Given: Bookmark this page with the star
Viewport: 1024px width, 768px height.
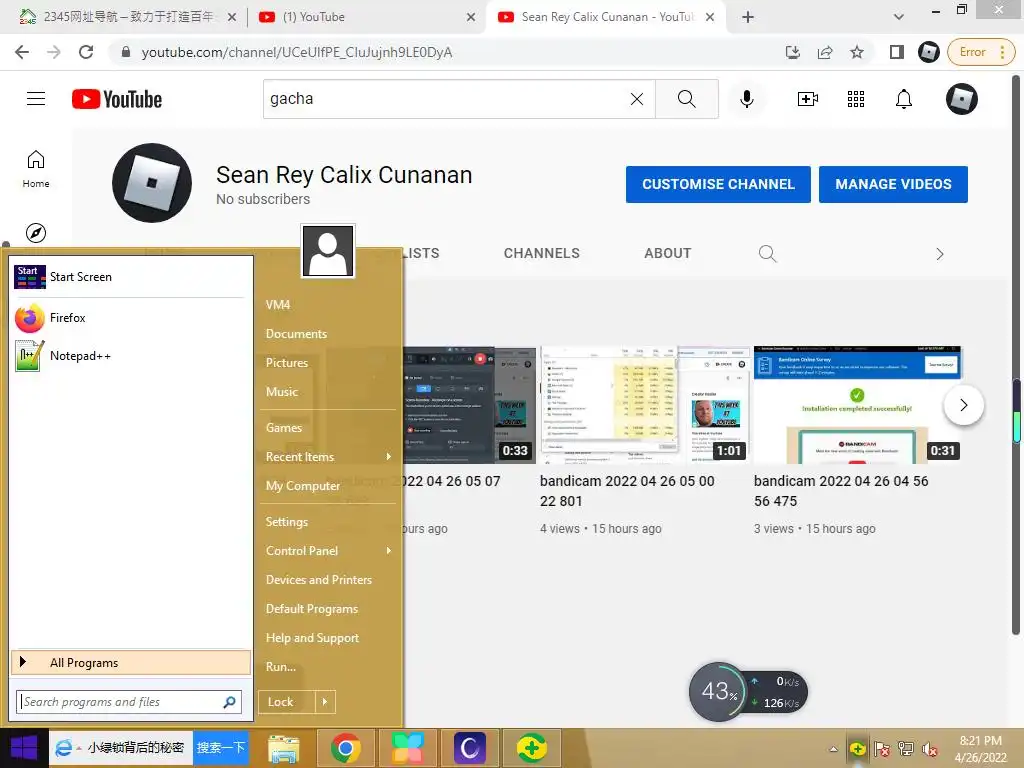Looking at the screenshot, I should (x=857, y=52).
